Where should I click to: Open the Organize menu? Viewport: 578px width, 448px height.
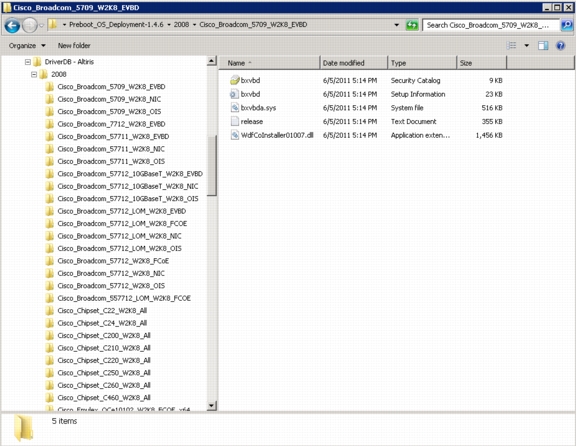27,46
